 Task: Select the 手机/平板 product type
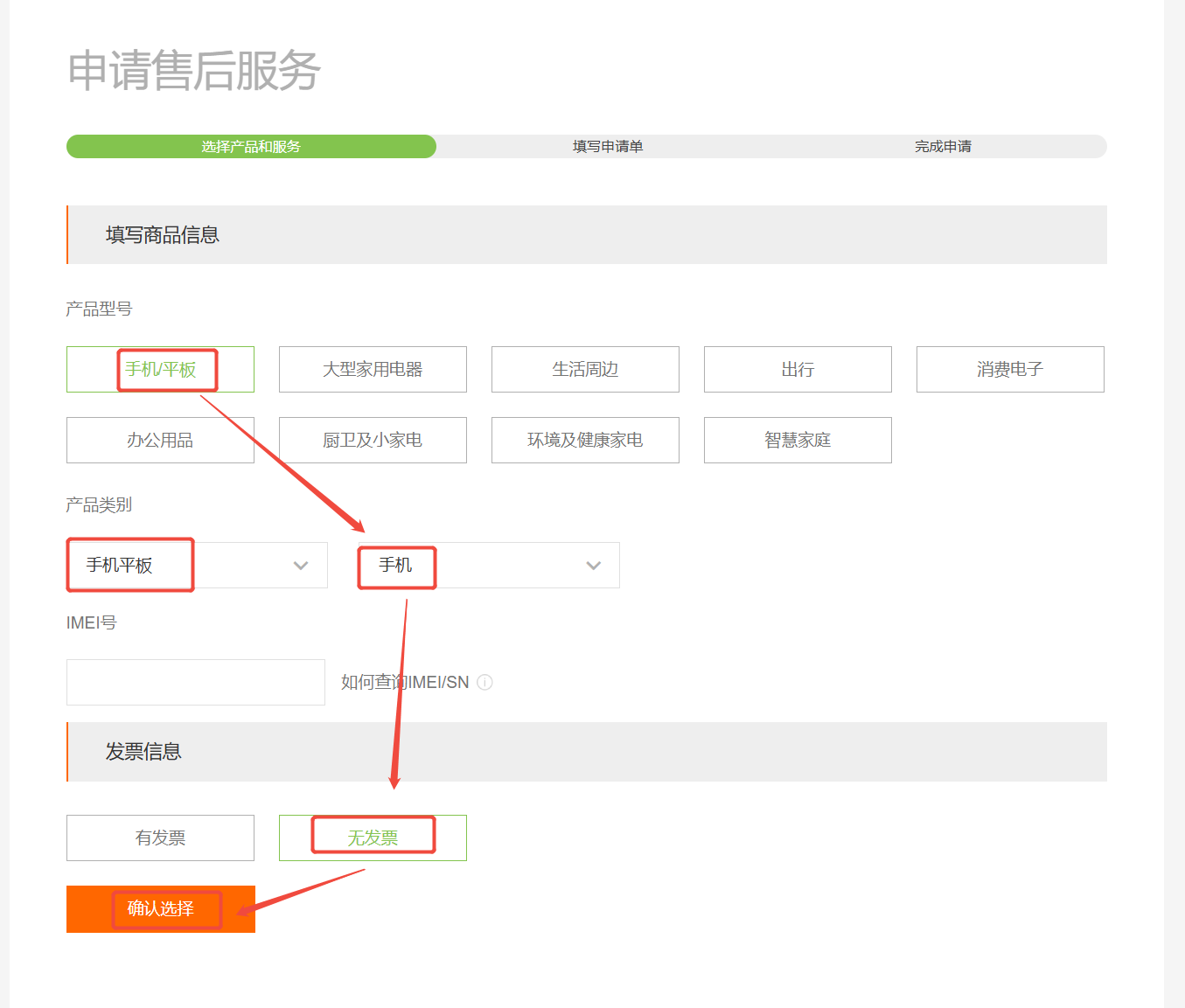pos(160,370)
